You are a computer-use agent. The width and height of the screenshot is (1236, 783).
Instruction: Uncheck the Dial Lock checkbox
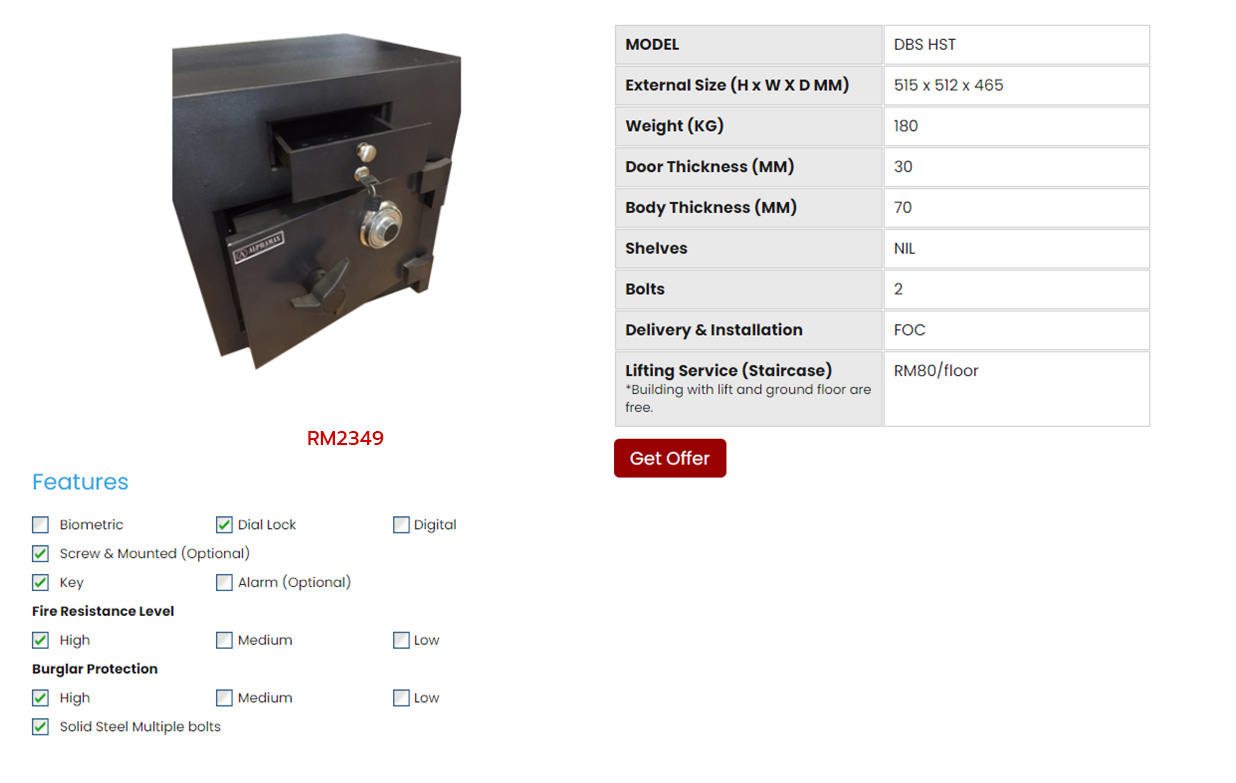point(224,525)
